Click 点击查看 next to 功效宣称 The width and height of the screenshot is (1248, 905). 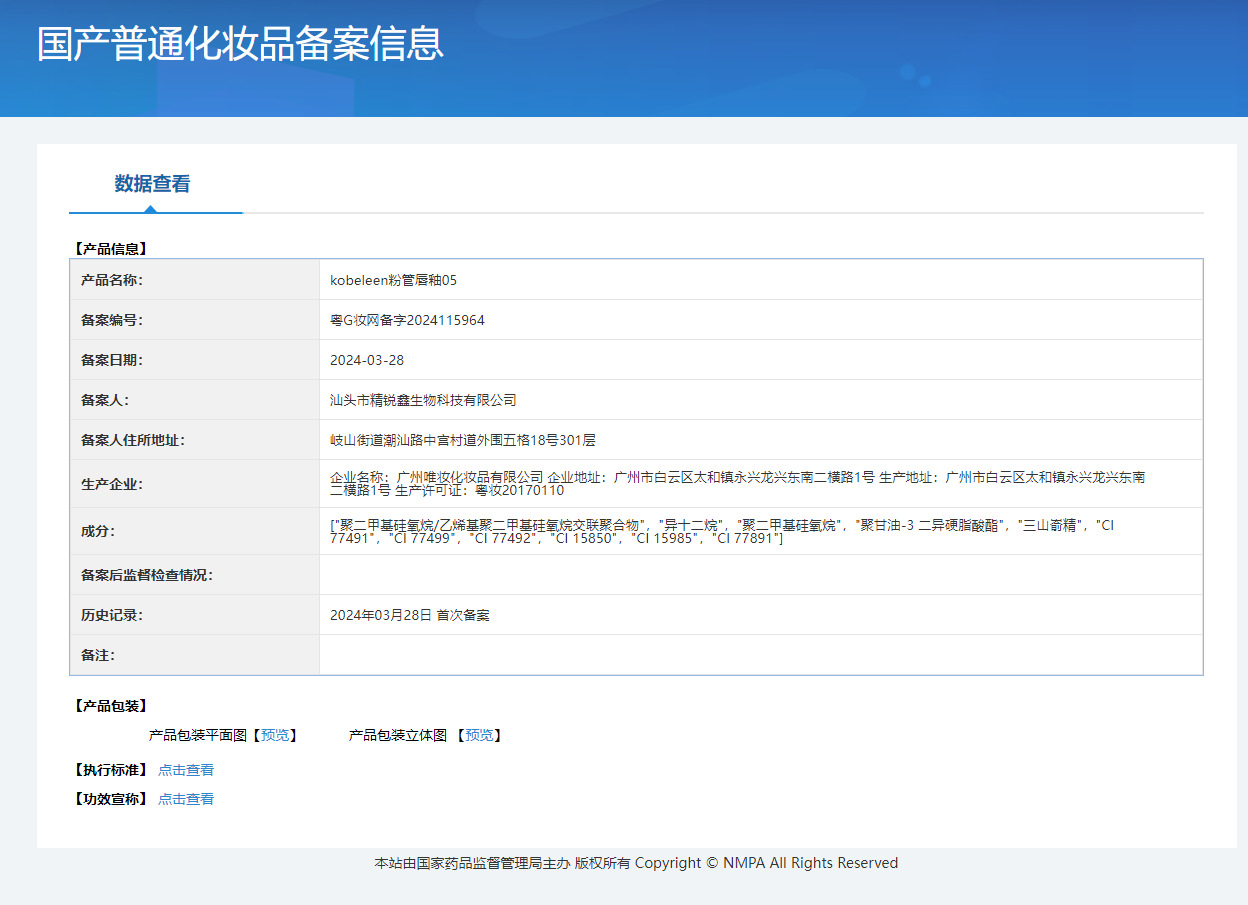coord(186,799)
